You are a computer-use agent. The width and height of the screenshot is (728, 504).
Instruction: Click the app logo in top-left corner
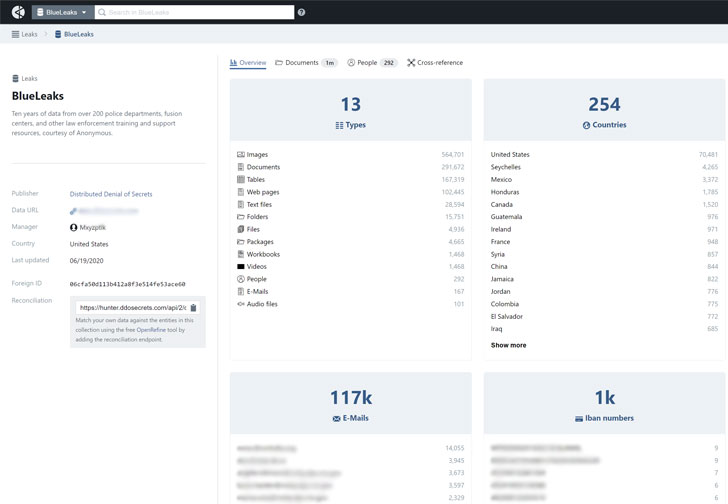tap(17, 12)
